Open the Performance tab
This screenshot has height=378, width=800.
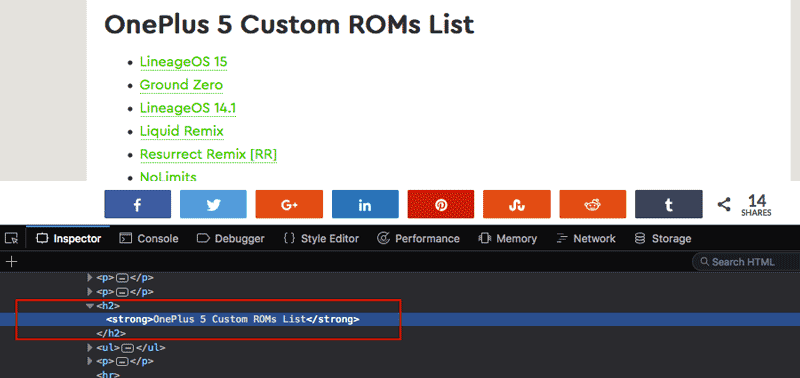tap(418, 238)
